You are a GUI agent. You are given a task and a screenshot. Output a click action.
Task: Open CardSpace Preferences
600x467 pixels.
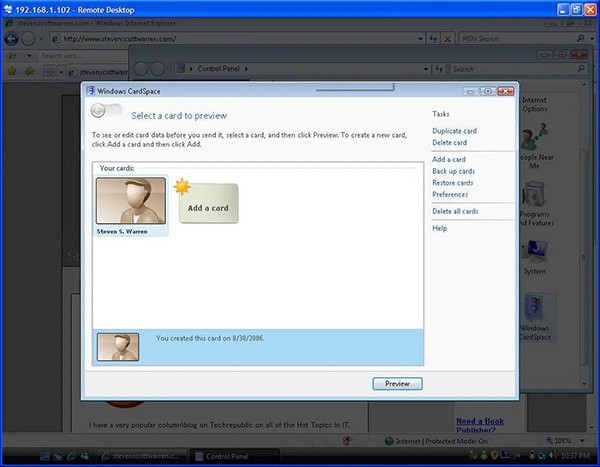[450, 194]
